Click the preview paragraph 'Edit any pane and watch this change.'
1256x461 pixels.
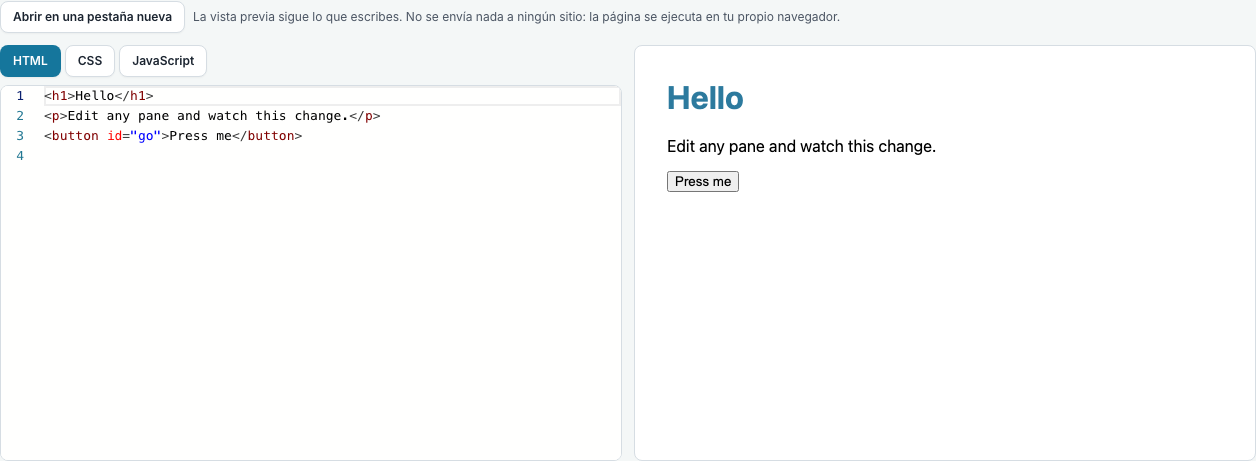click(801, 146)
